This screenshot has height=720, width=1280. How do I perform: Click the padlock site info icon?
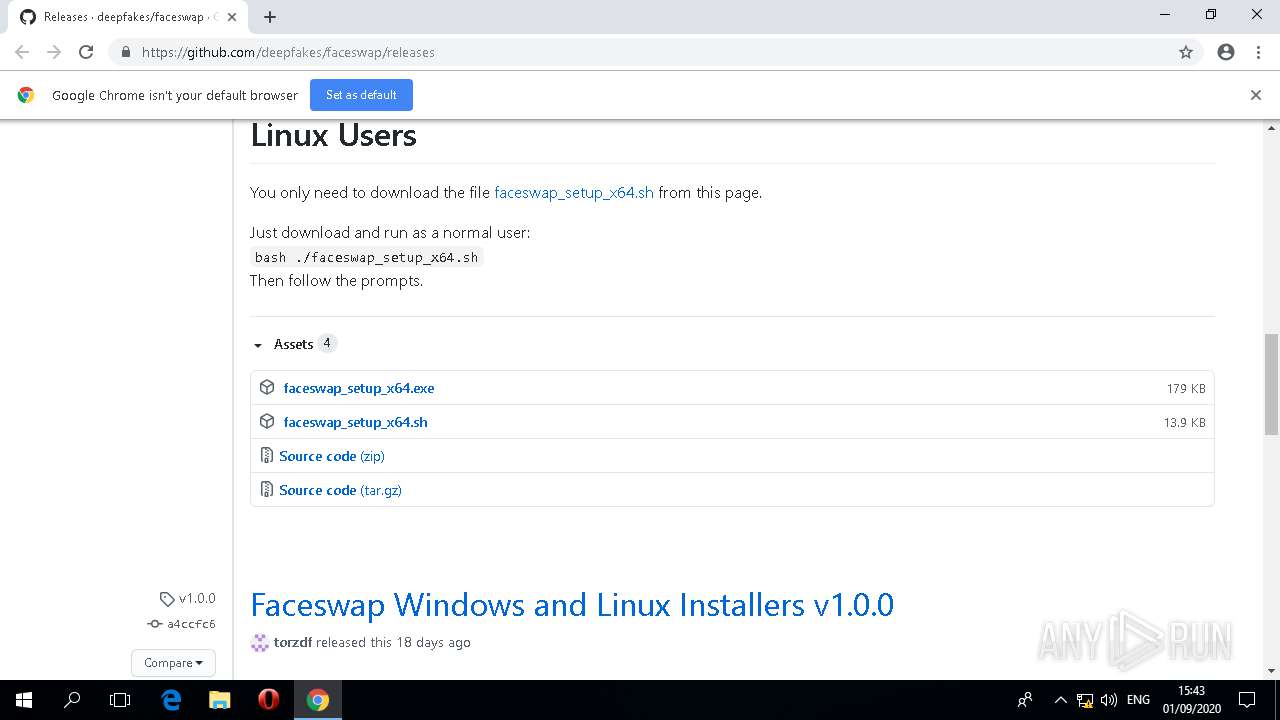[125, 52]
